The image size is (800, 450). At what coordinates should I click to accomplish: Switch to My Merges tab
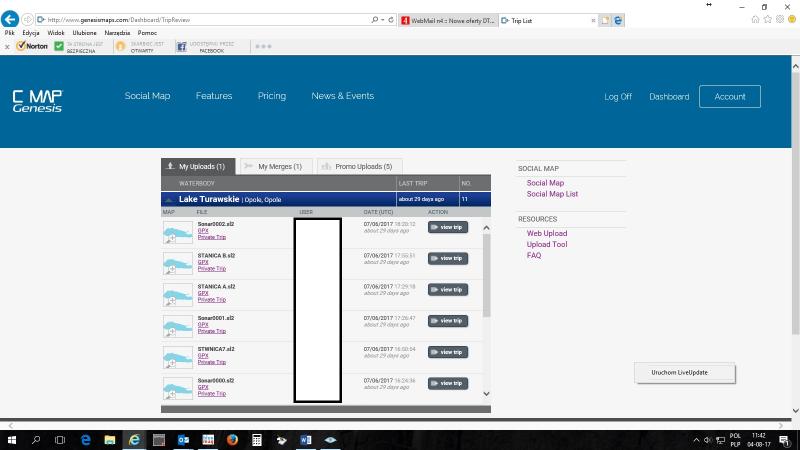(x=276, y=166)
